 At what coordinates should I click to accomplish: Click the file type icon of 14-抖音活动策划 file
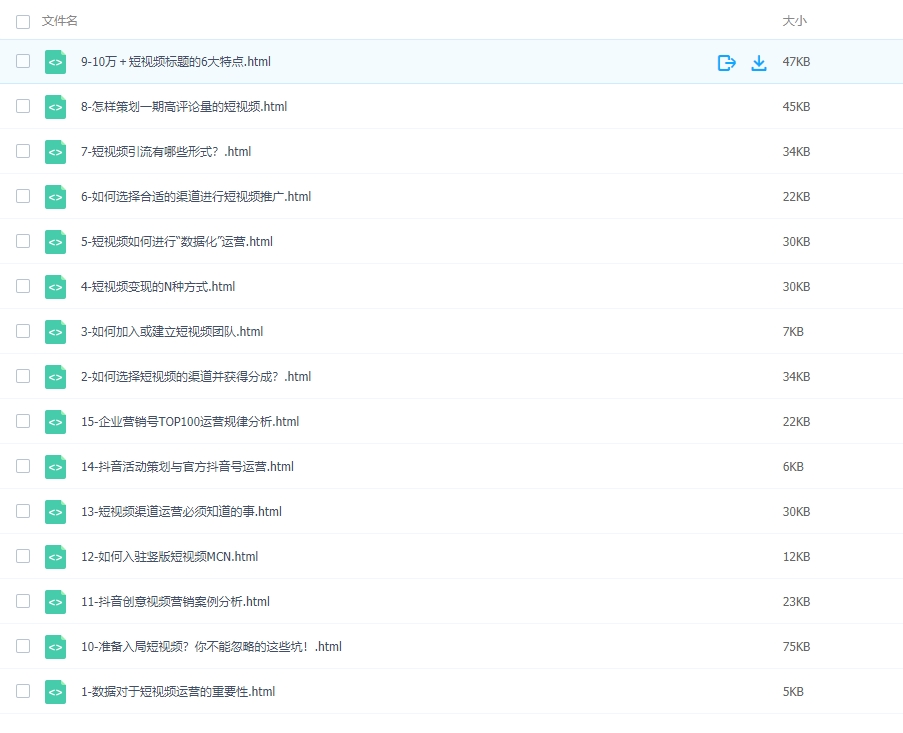(x=55, y=466)
